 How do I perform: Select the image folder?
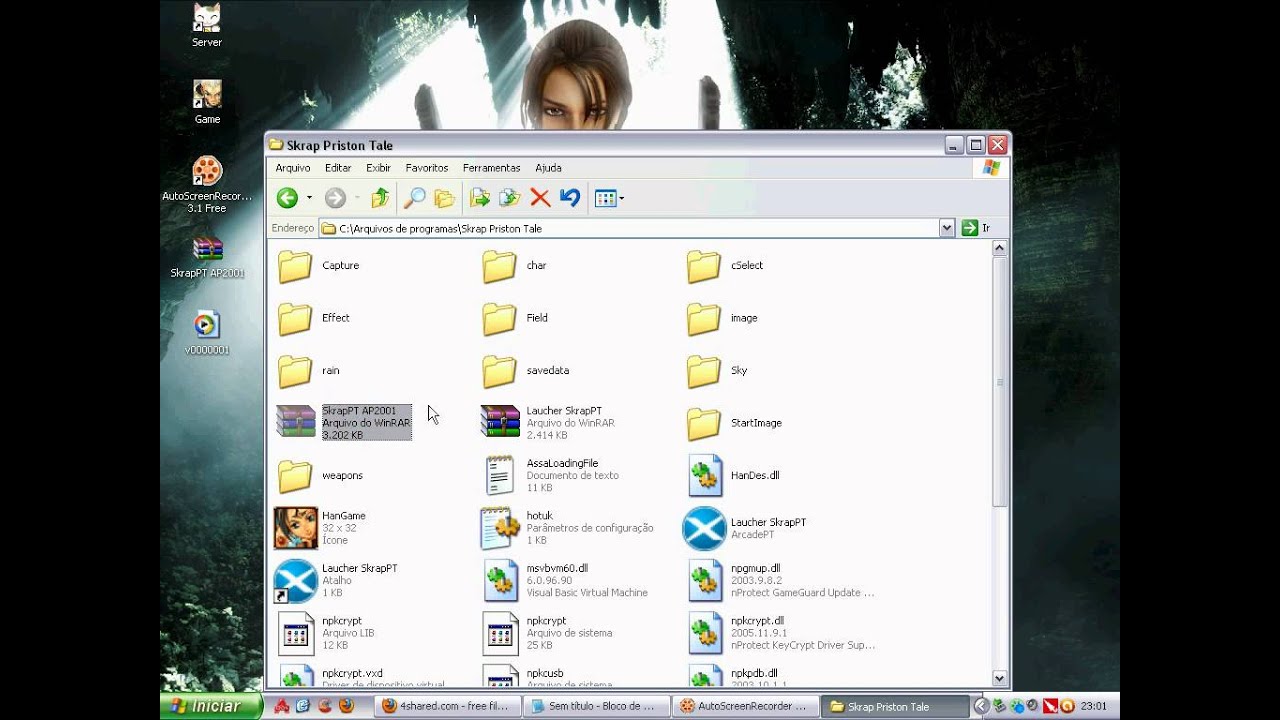coord(722,318)
